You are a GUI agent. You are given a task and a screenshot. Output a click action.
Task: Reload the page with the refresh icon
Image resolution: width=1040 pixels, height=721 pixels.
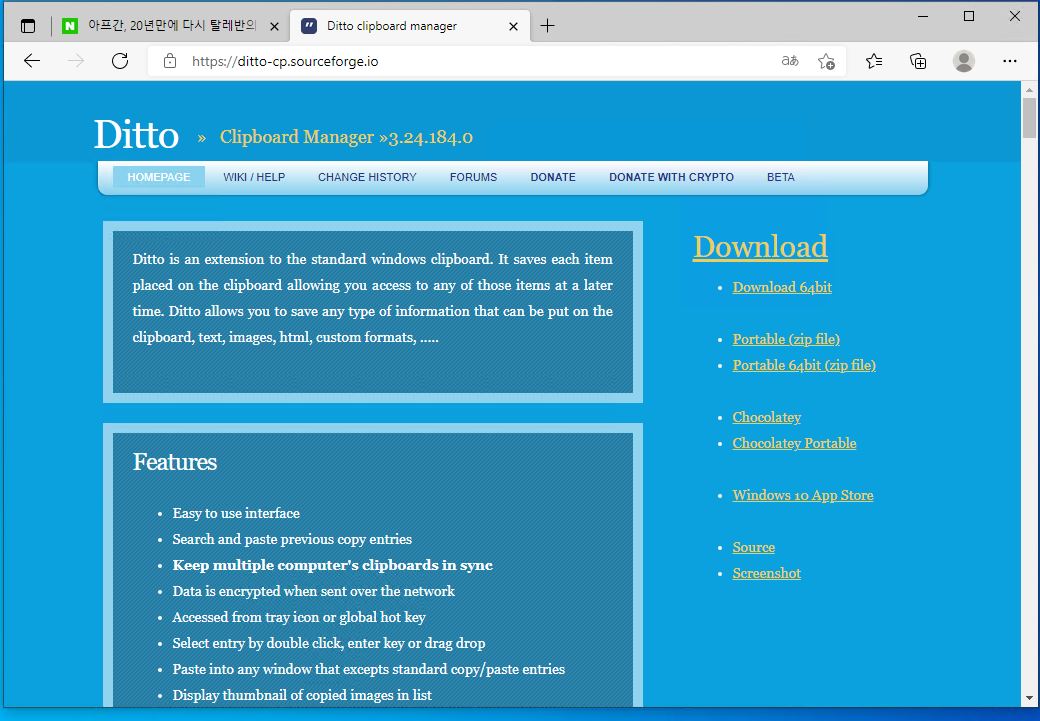click(x=120, y=62)
